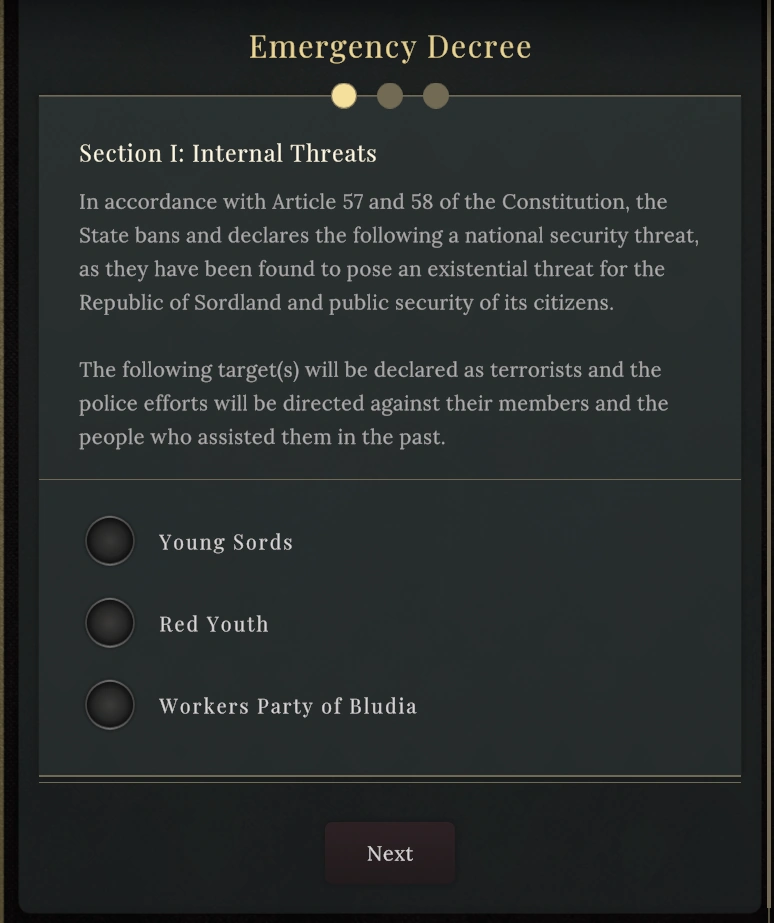Click the first Constitution paragraph text
Screen dimensions: 774x923
tap(389, 250)
